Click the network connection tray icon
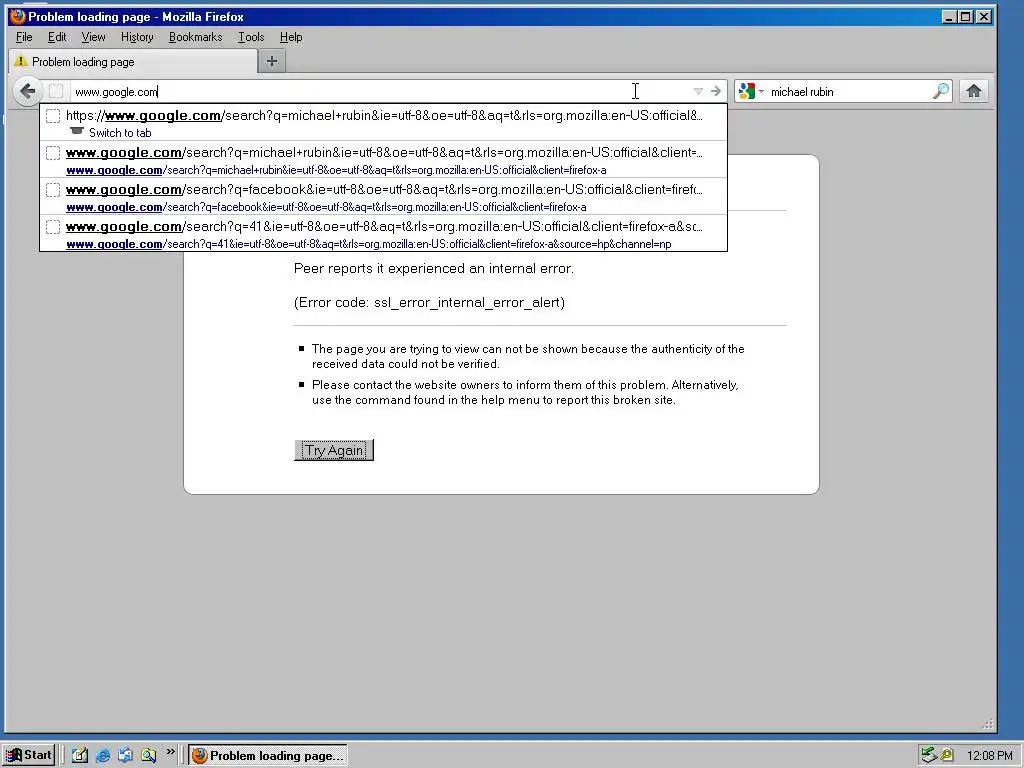The height and width of the screenshot is (768, 1024). pos(928,756)
